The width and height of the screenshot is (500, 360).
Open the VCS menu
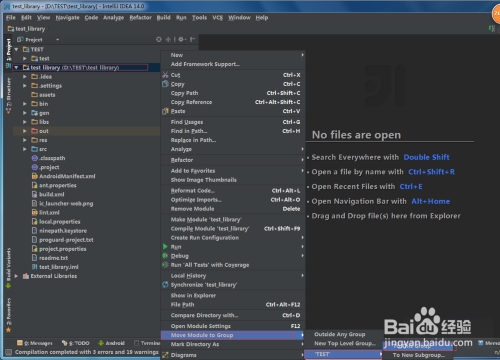pos(218,17)
